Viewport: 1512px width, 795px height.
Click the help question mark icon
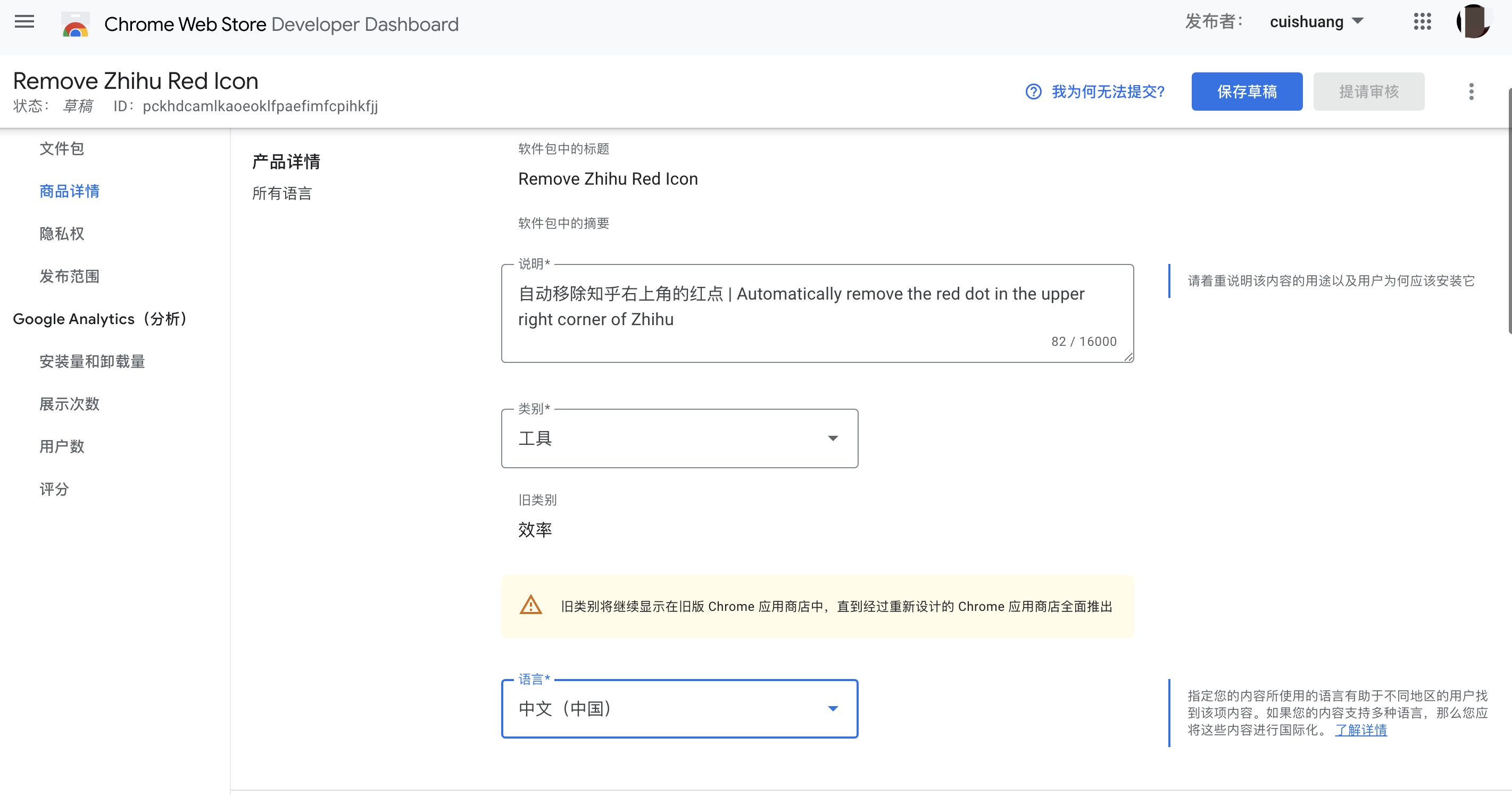(x=1033, y=92)
